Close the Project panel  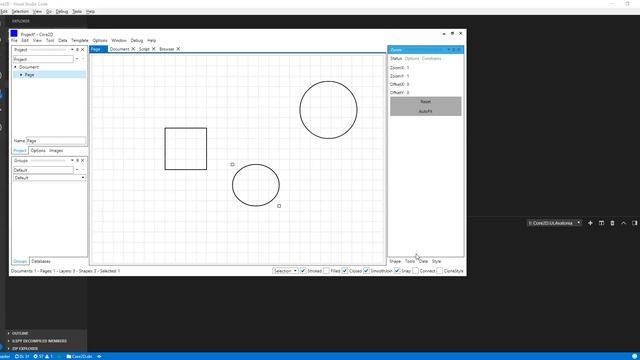point(82,50)
